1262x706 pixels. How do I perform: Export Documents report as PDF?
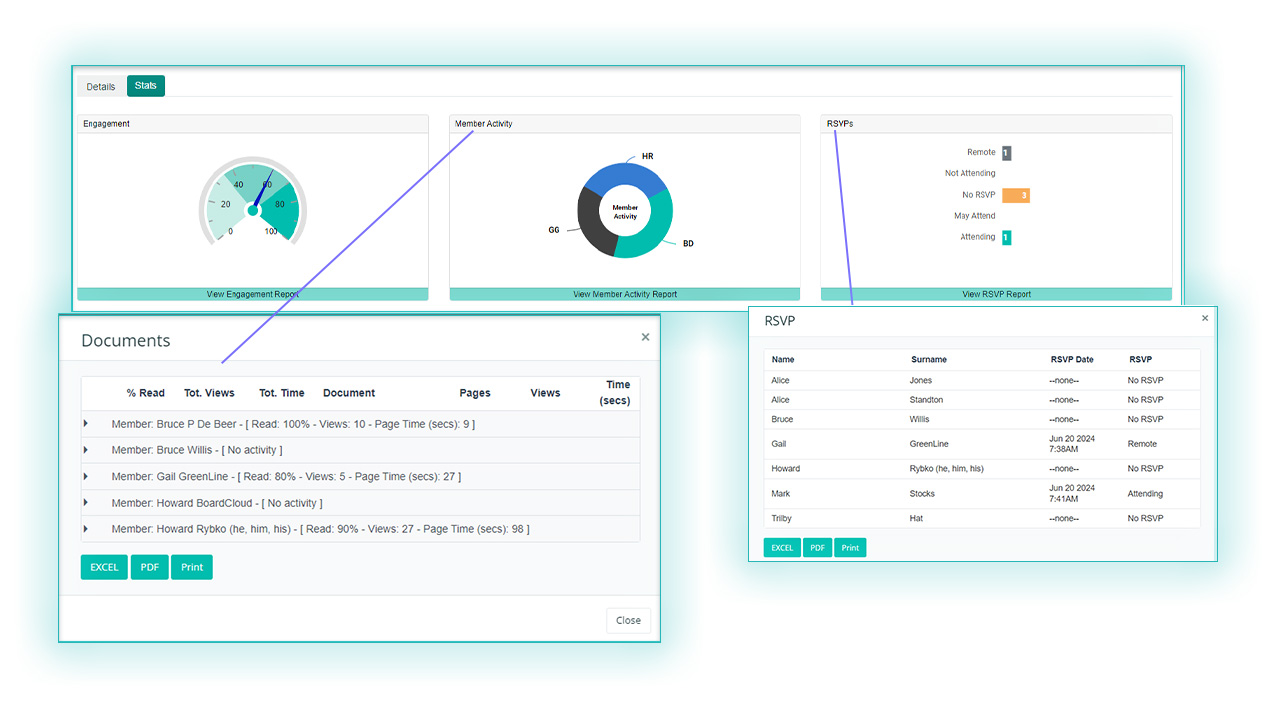(x=149, y=567)
